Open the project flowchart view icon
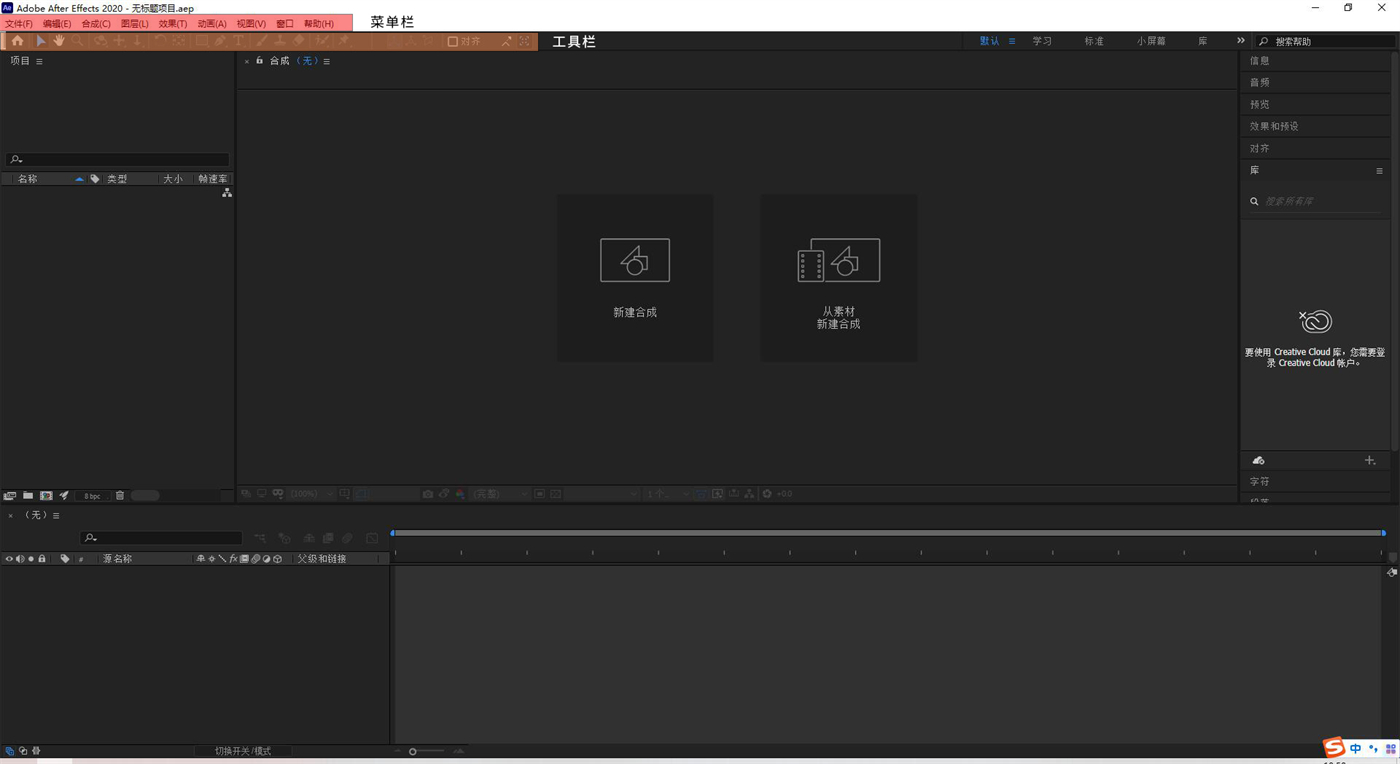 227,193
